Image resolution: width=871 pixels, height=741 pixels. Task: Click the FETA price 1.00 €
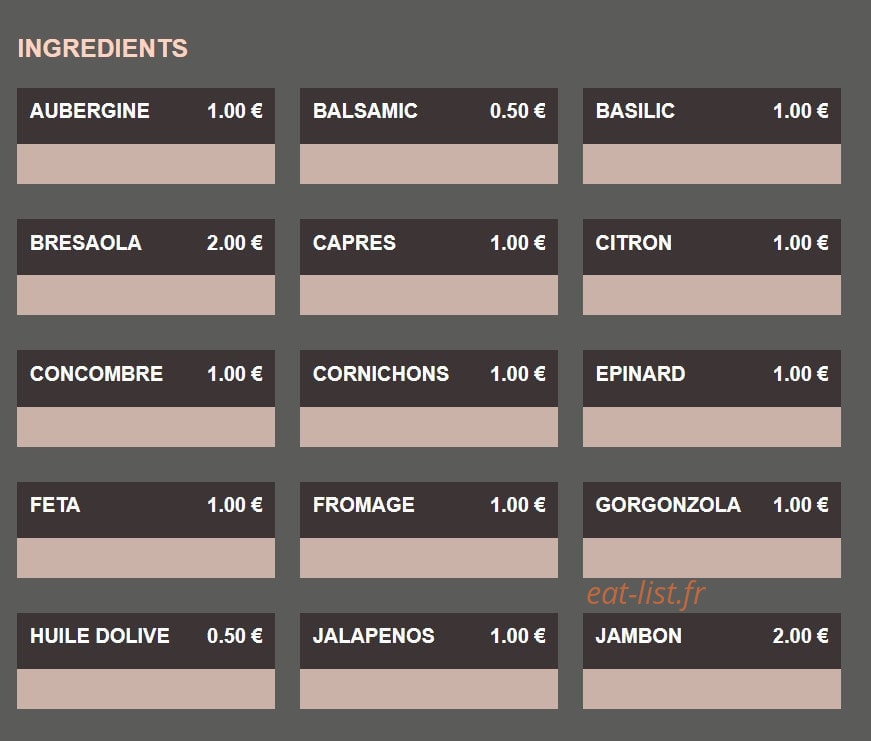click(234, 505)
